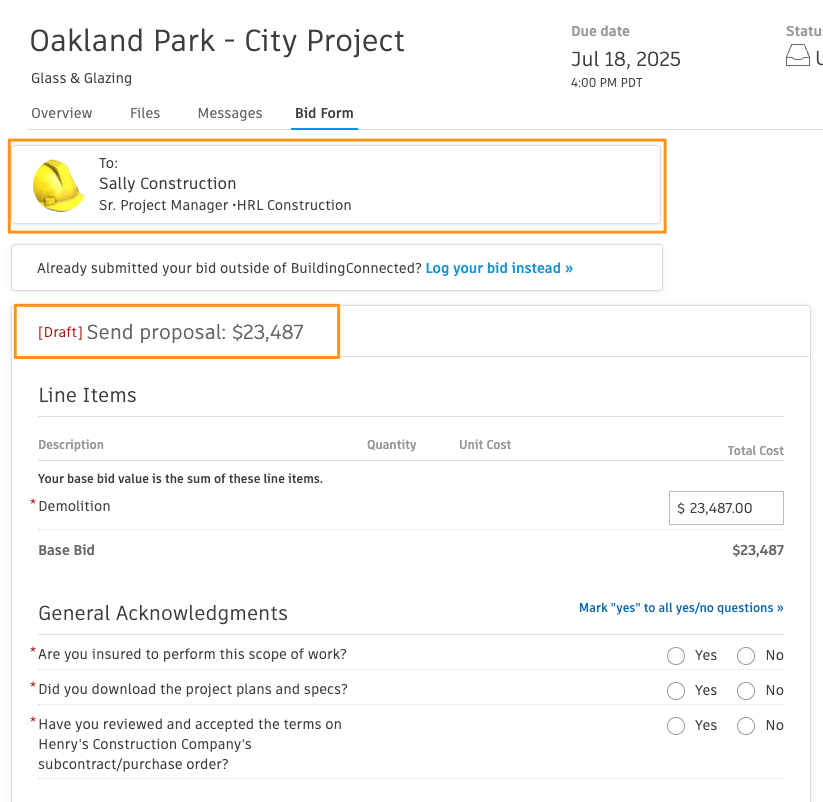Go to the Messages tab
Screen dimensions: 823x802
click(x=230, y=113)
